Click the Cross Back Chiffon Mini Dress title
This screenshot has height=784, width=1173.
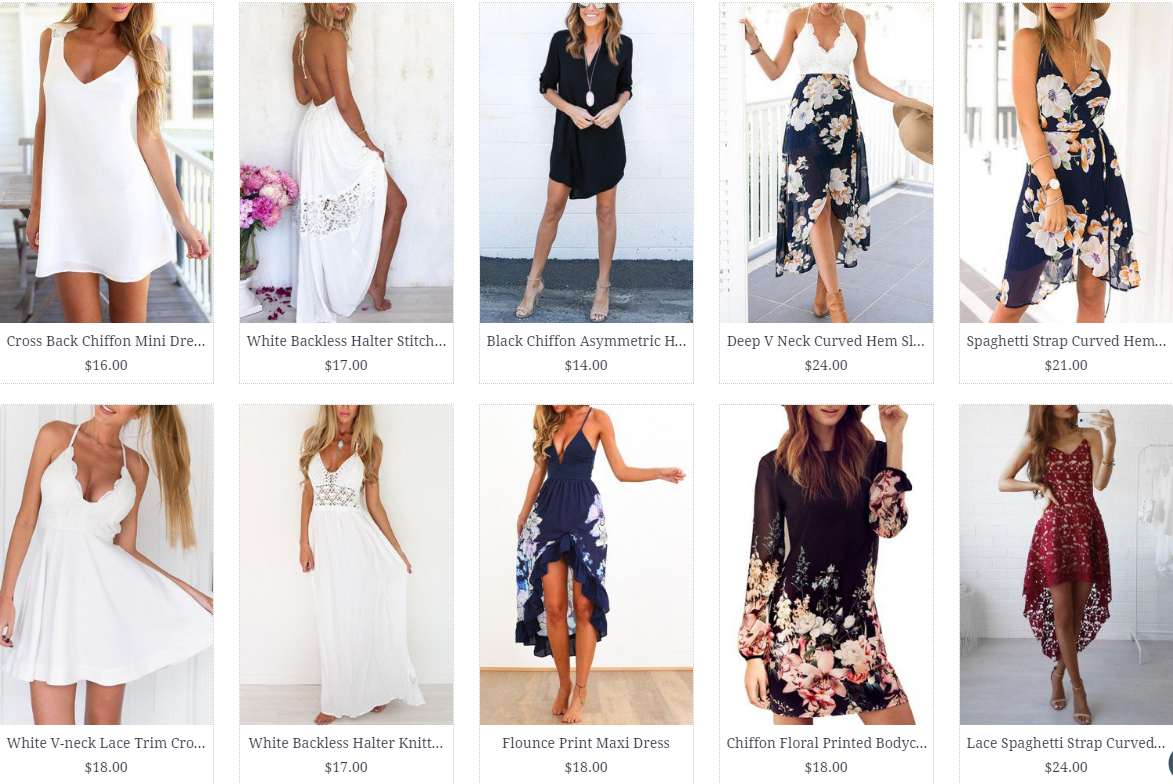click(x=105, y=341)
